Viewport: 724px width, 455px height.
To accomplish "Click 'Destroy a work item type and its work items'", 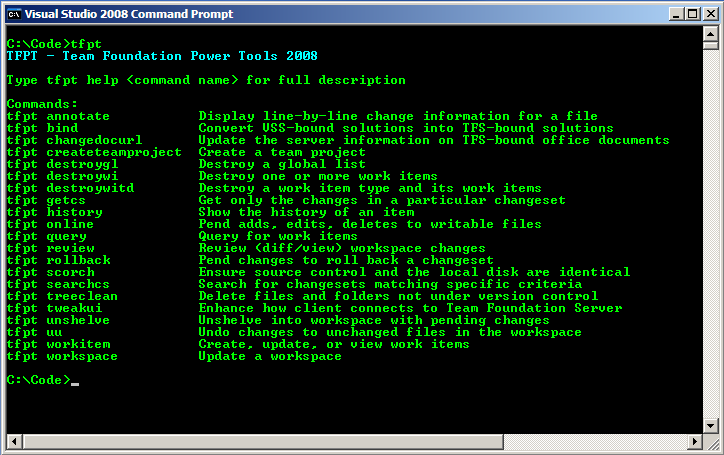I will 370,188.
